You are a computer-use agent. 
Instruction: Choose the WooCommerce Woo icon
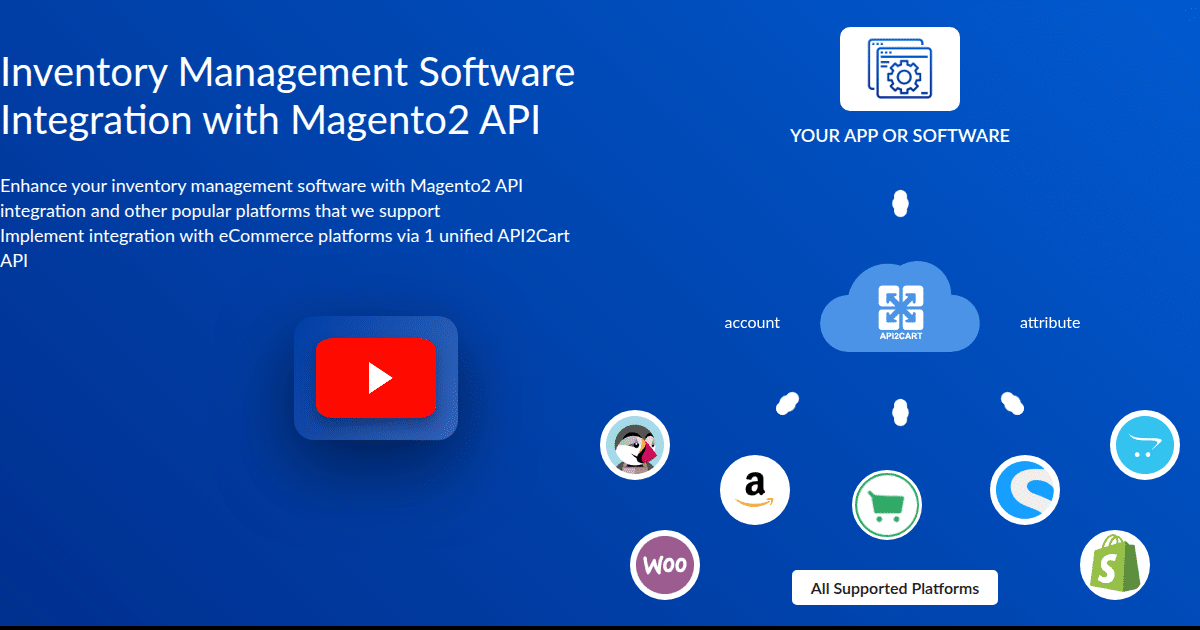[x=665, y=565]
